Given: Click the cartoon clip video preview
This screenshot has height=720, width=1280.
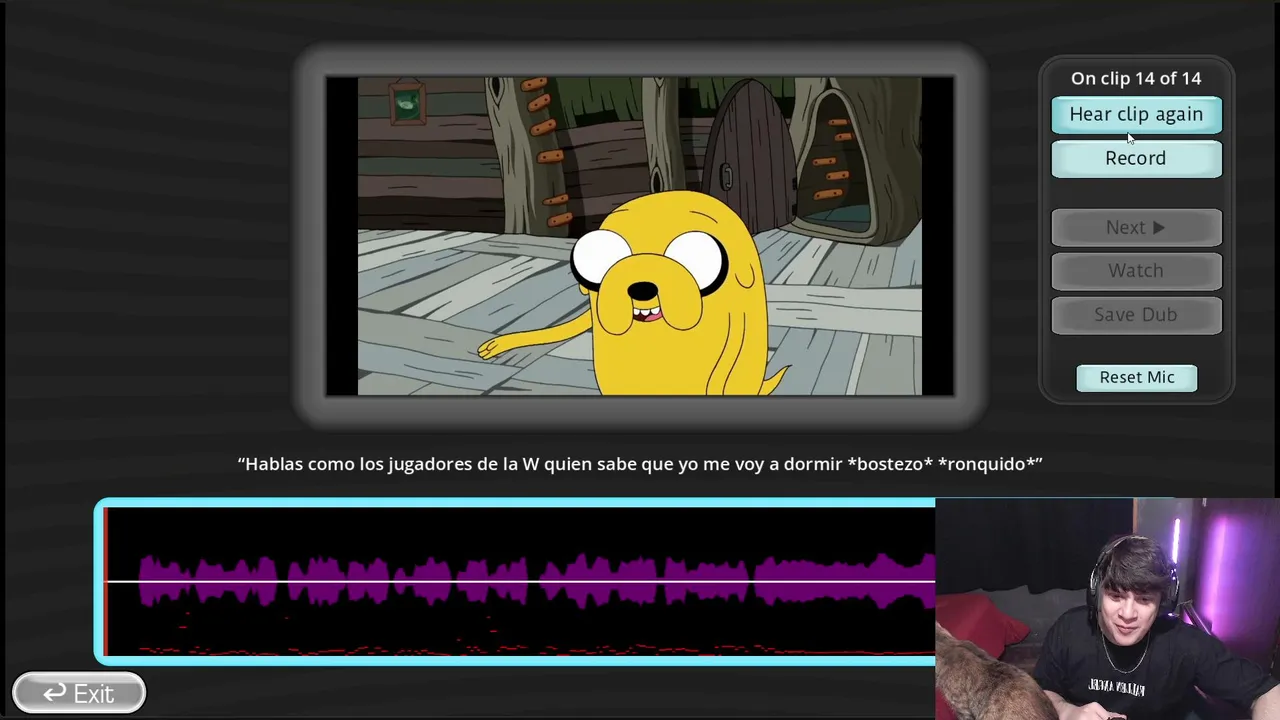Looking at the screenshot, I should coord(640,236).
